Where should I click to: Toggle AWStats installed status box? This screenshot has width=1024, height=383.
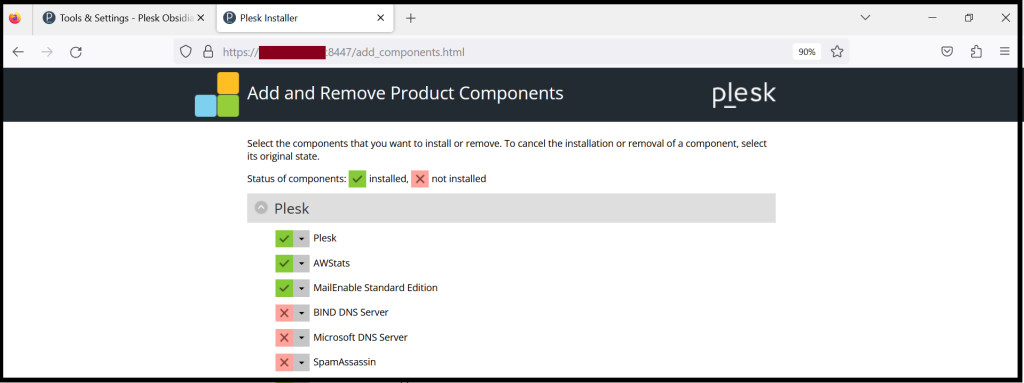[x=284, y=263]
